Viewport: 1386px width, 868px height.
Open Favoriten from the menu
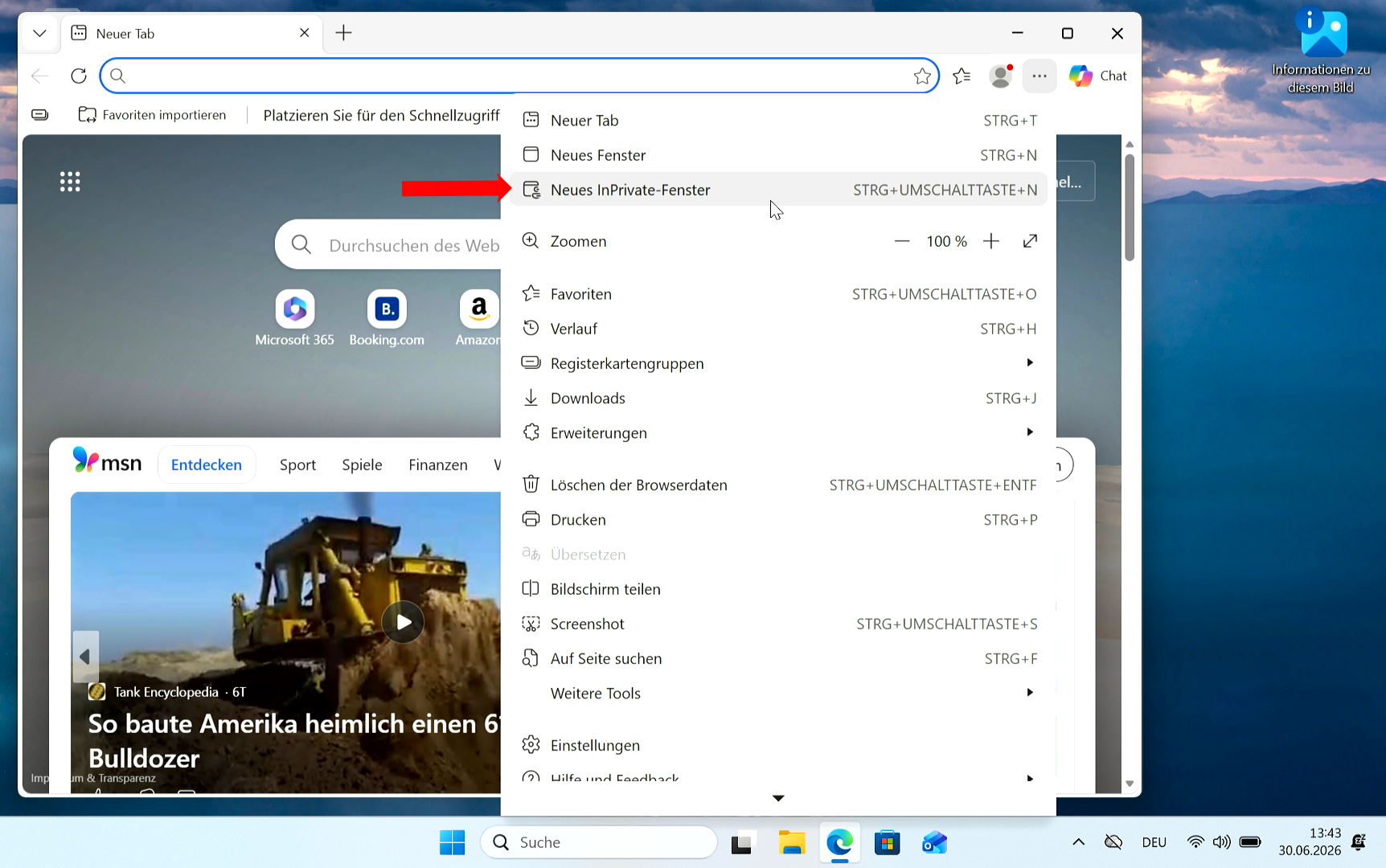pyautogui.click(x=778, y=294)
